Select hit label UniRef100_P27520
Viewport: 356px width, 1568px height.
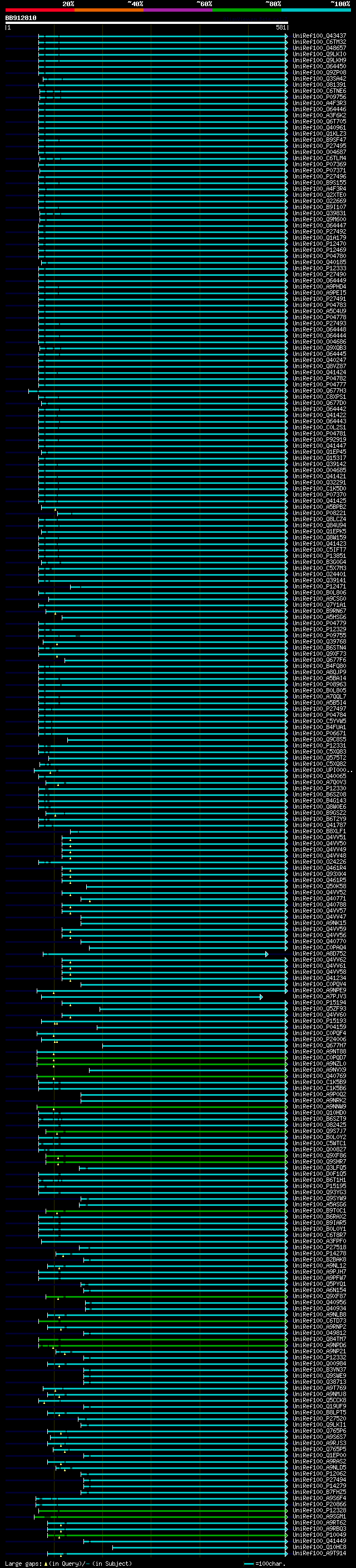click(x=319, y=1419)
